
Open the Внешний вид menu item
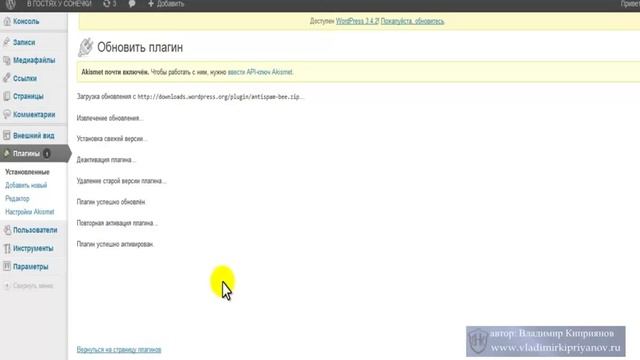click(x=33, y=136)
